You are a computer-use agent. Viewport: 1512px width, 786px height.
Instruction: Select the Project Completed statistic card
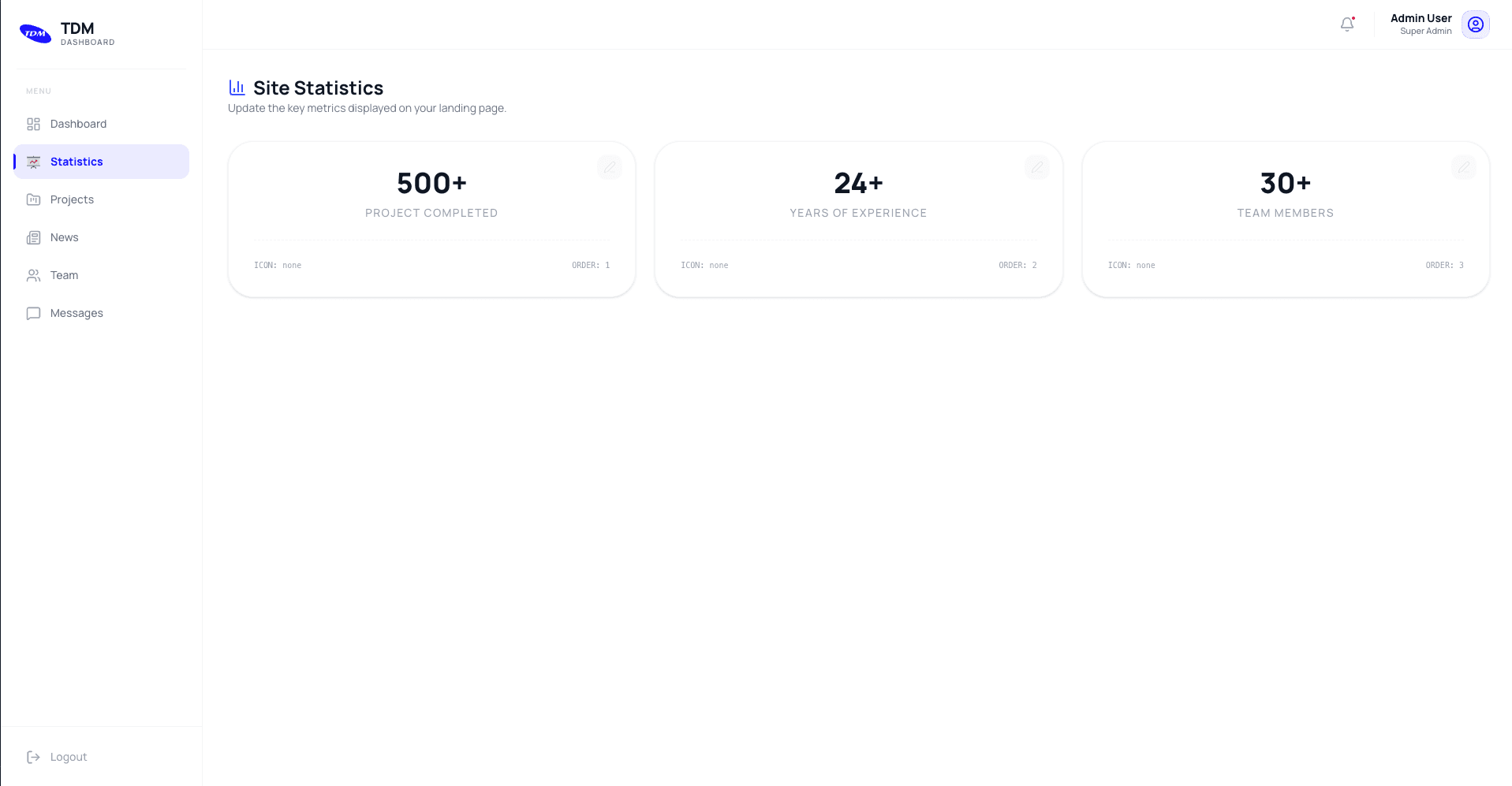coord(431,219)
